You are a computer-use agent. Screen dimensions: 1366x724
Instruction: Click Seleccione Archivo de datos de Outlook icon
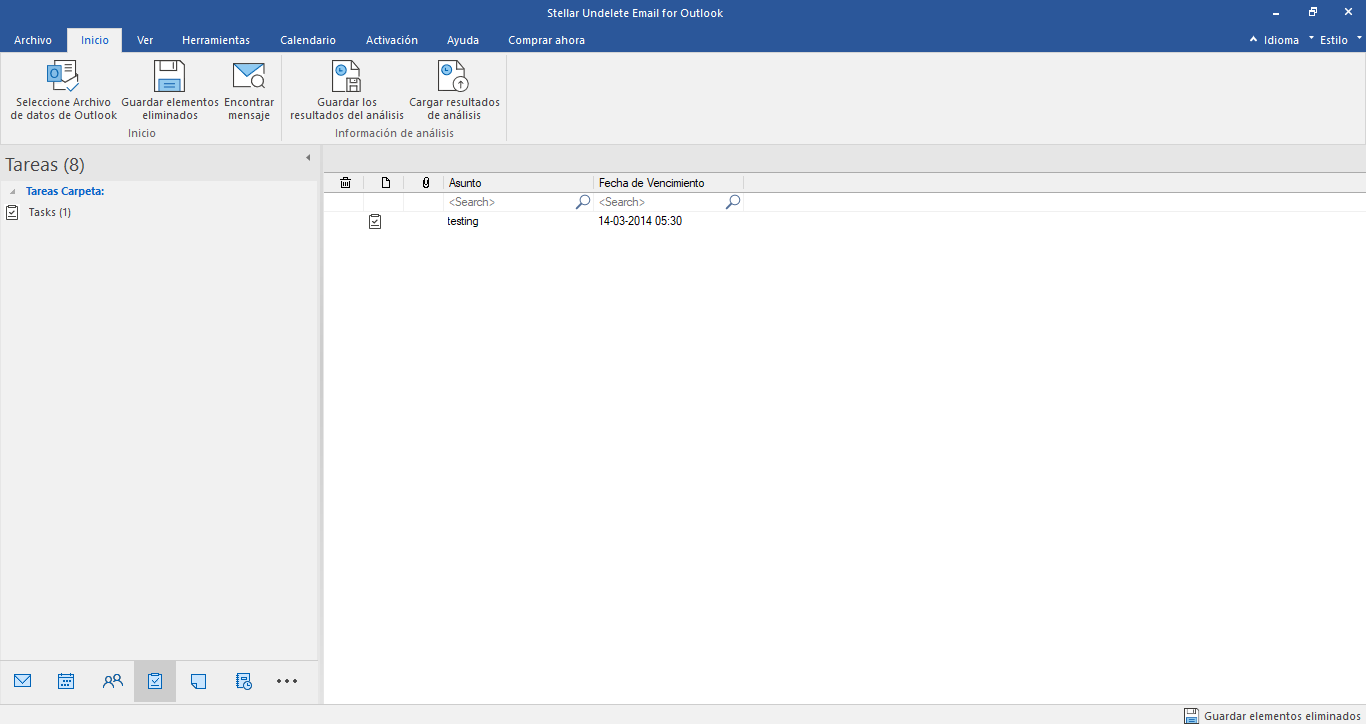point(63,76)
